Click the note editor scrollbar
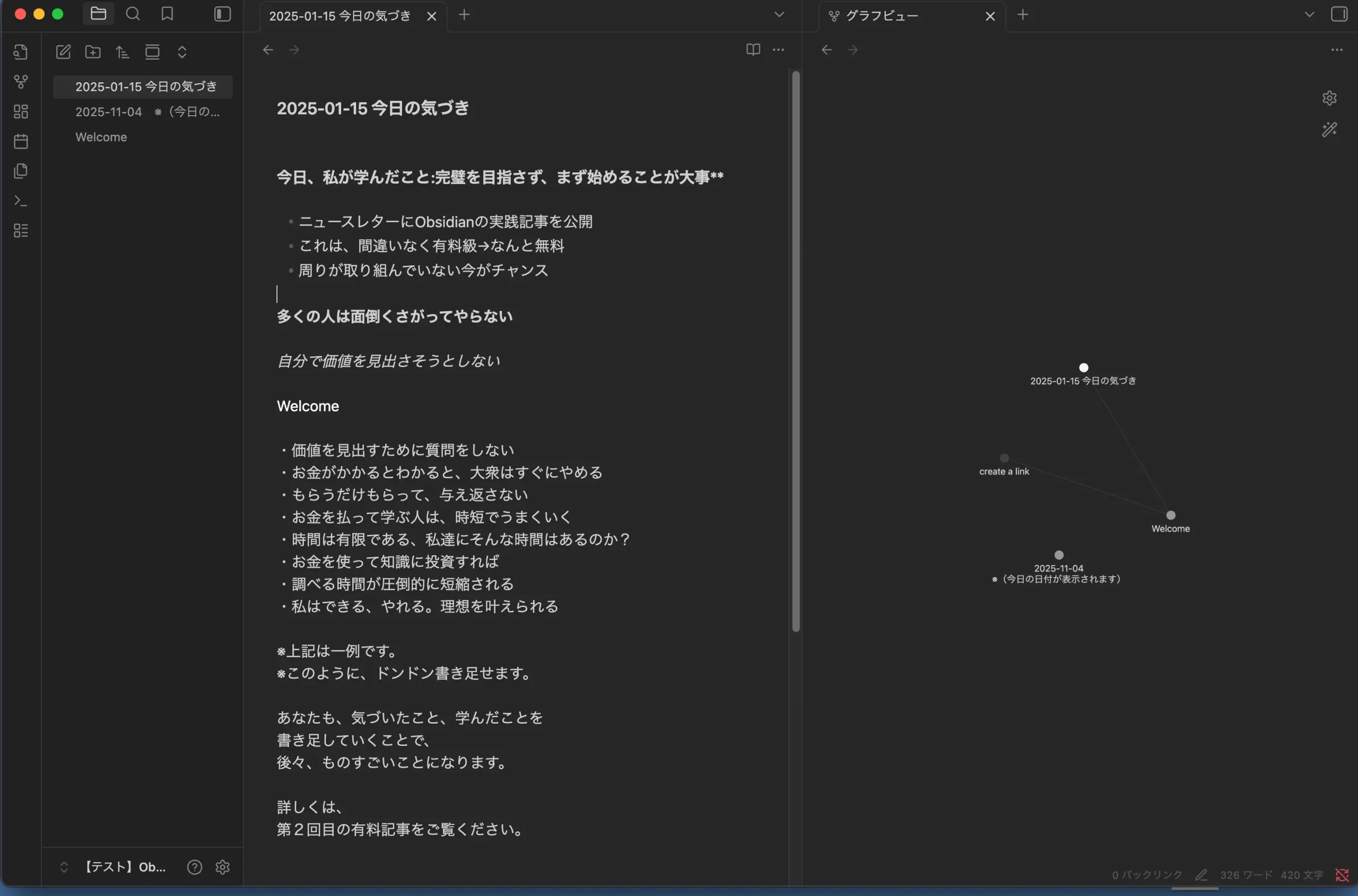This screenshot has width=1358, height=896. [x=795, y=351]
